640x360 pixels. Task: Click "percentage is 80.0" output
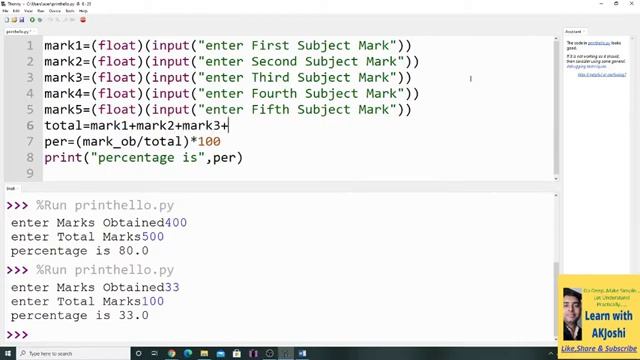(x=80, y=251)
